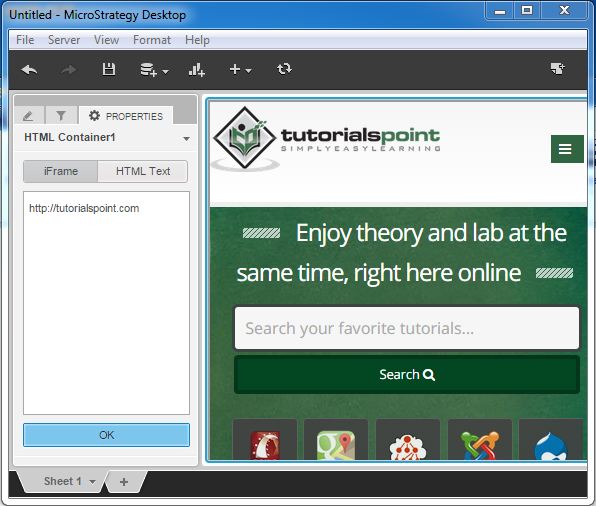This screenshot has width=596, height=506.
Task: Open the green hamburger menu
Action: click(567, 149)
